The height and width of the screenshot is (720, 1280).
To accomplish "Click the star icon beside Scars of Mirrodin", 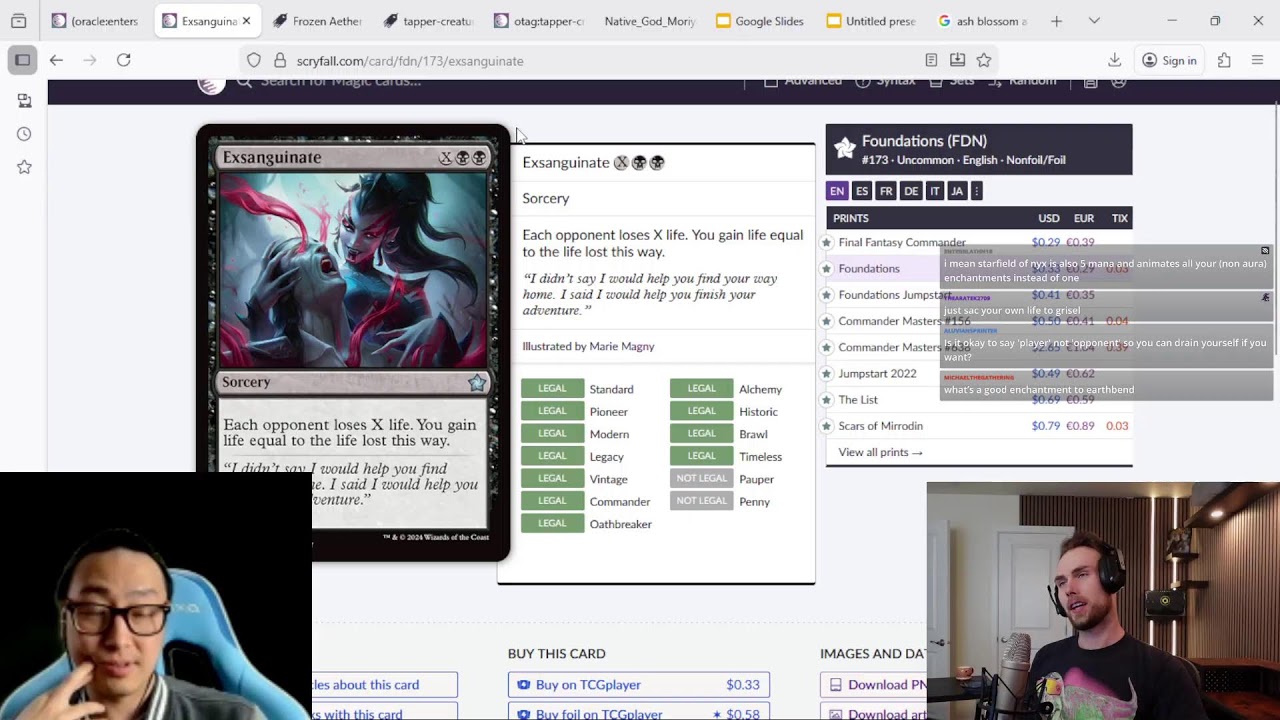I will 827,426.
